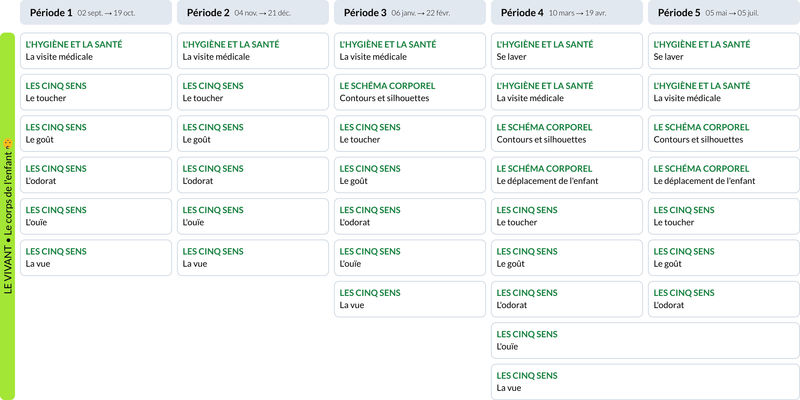
Task: Open 'Le toucher' card in Période 2
Action: tap(252, 92)
